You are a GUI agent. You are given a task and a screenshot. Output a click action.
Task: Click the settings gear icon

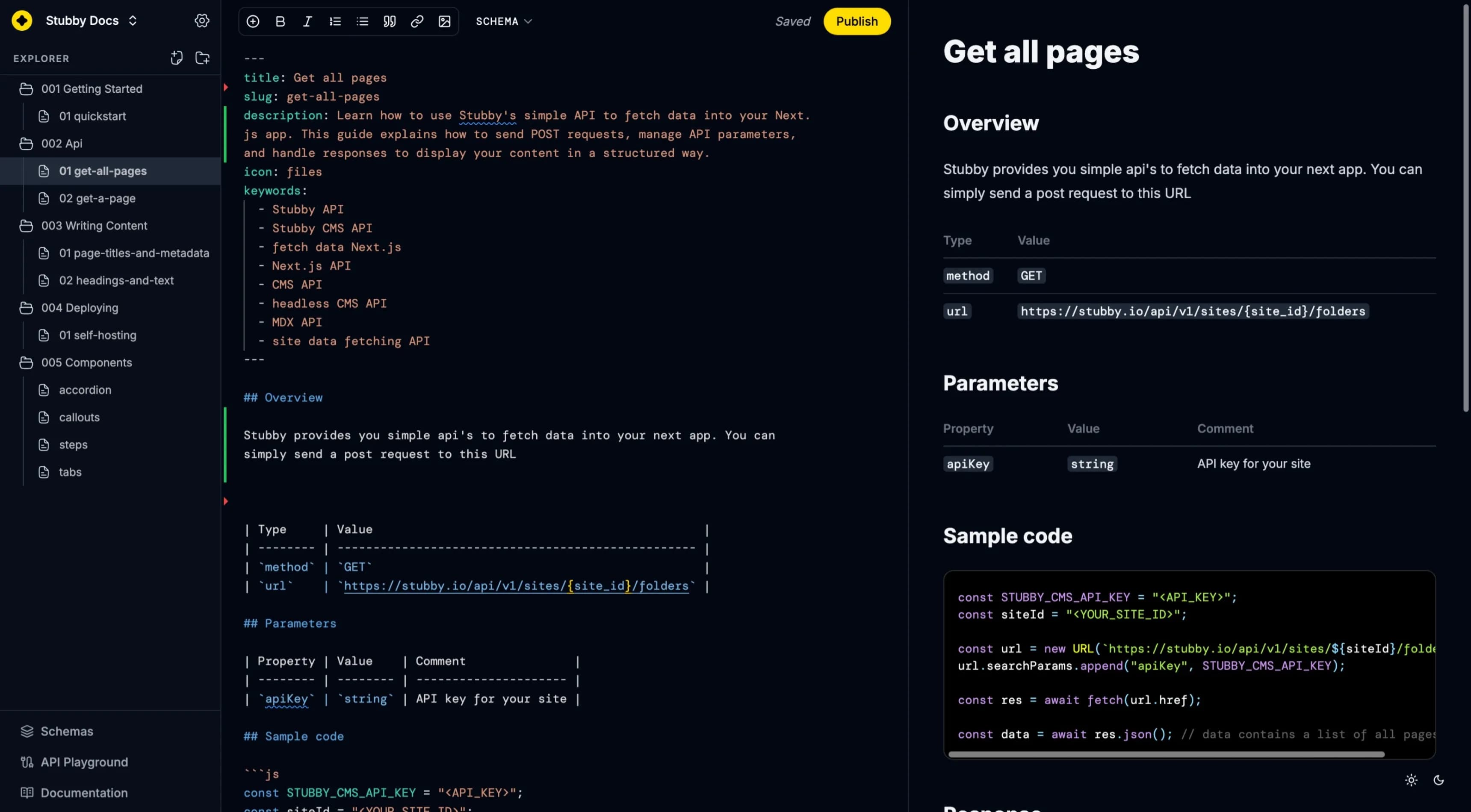[200, 21]
